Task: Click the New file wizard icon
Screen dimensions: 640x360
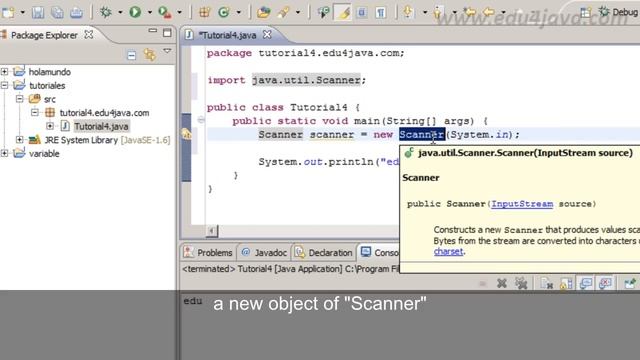Action: point(8,13)
